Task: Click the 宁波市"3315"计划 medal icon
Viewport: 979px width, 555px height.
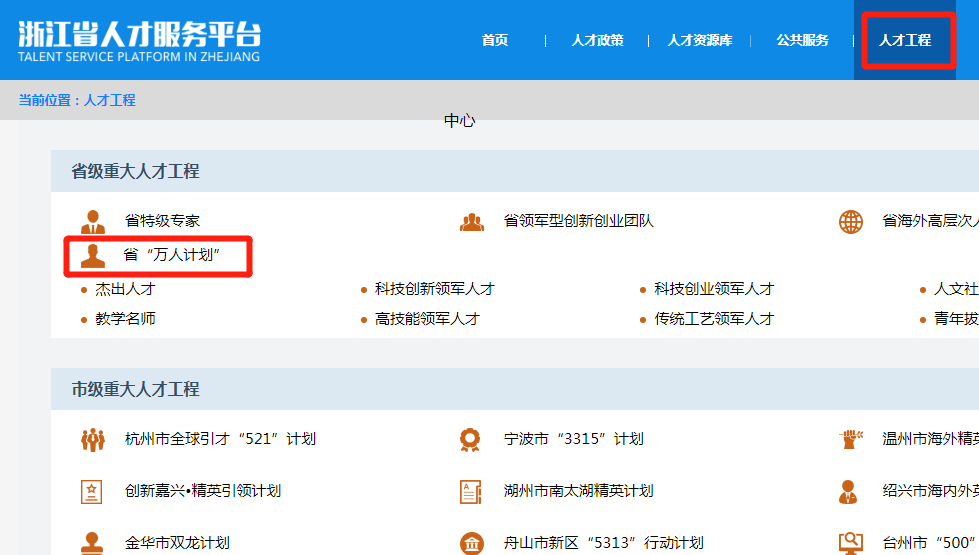Action: pos(470,440)
